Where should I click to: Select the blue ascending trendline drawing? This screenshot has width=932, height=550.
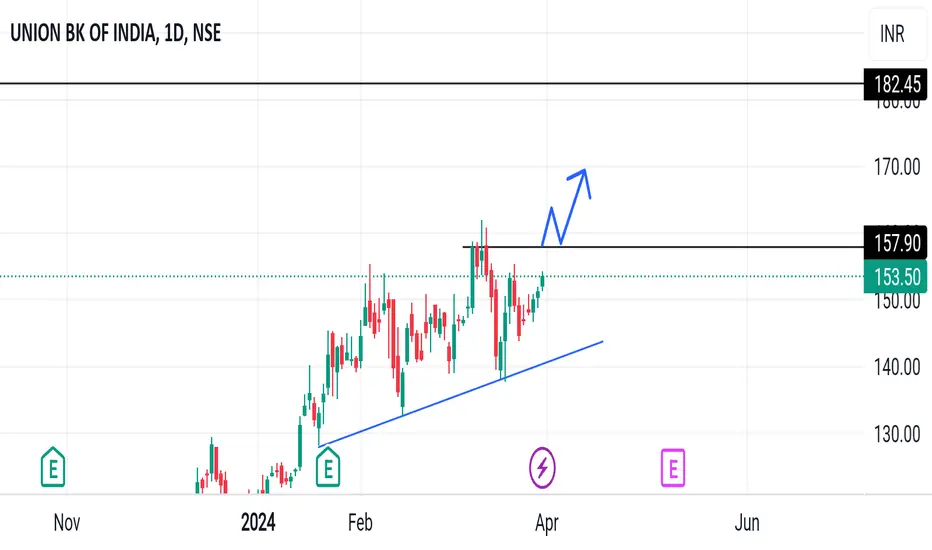461,394
